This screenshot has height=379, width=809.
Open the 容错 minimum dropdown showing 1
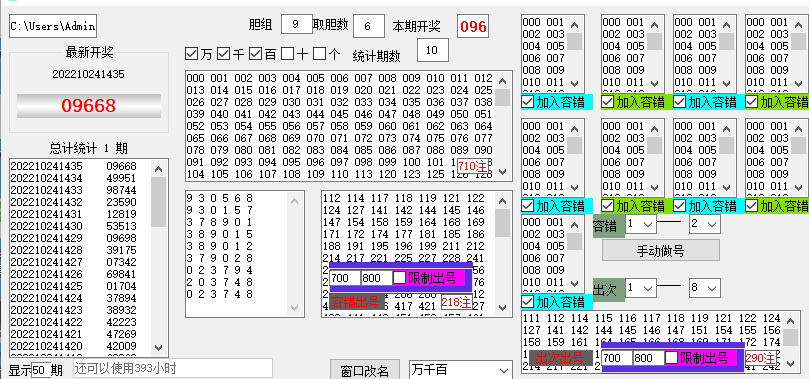click(641, 224)
